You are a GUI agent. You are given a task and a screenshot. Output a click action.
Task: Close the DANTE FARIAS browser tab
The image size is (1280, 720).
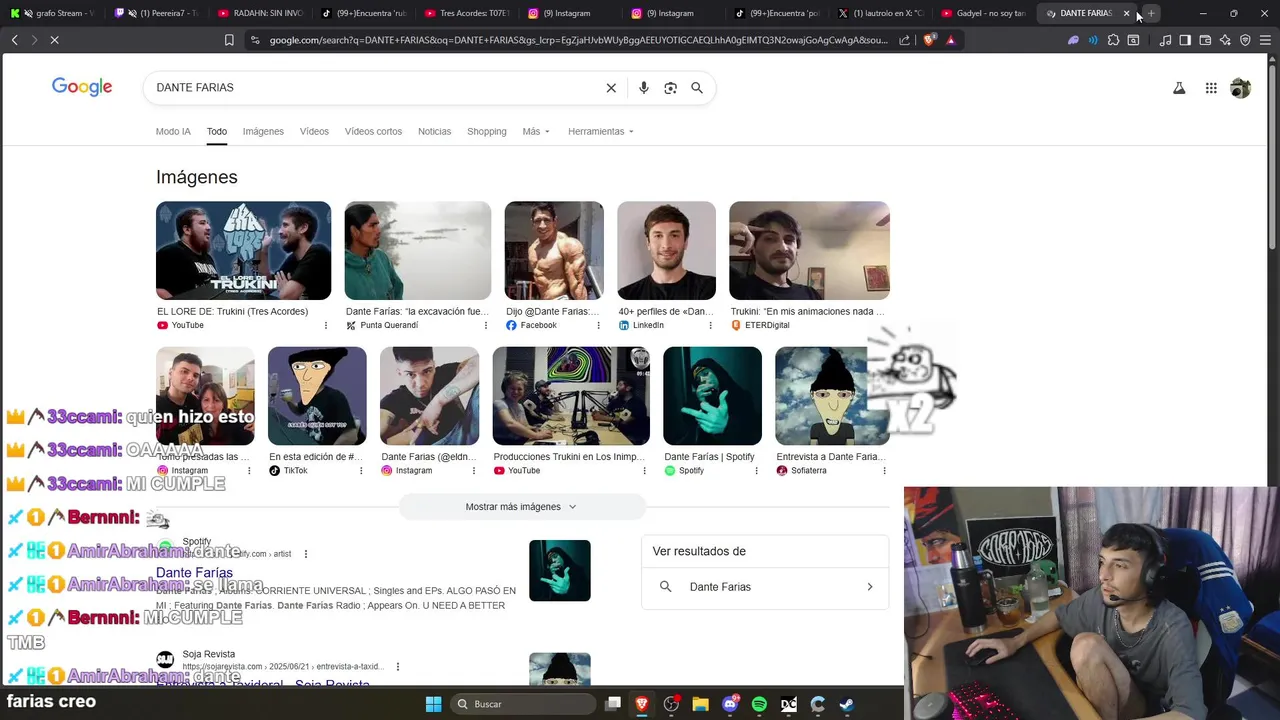1126,13
